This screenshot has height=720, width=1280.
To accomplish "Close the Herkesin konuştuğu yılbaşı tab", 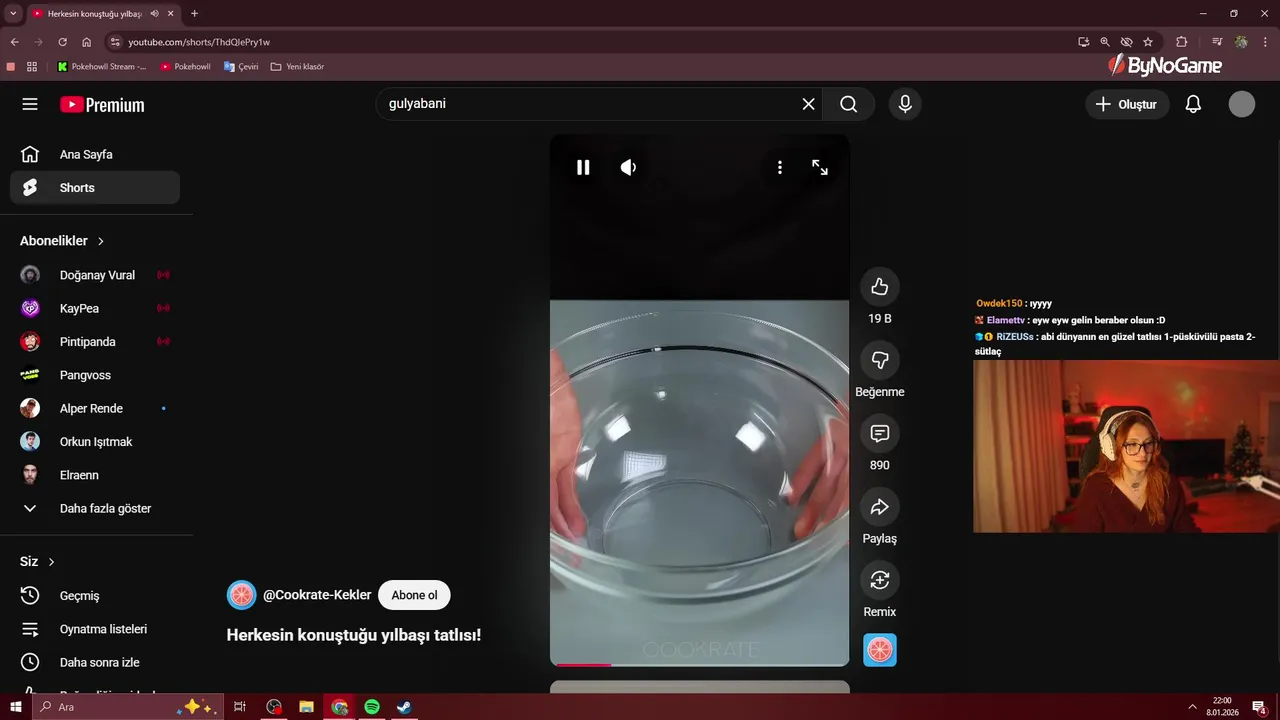I will click(171, 14).
